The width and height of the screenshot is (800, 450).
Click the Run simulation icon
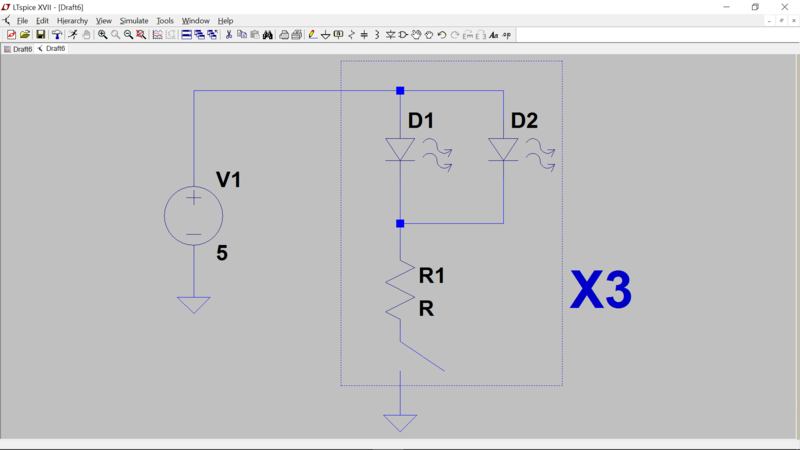[x=73, y=35]
